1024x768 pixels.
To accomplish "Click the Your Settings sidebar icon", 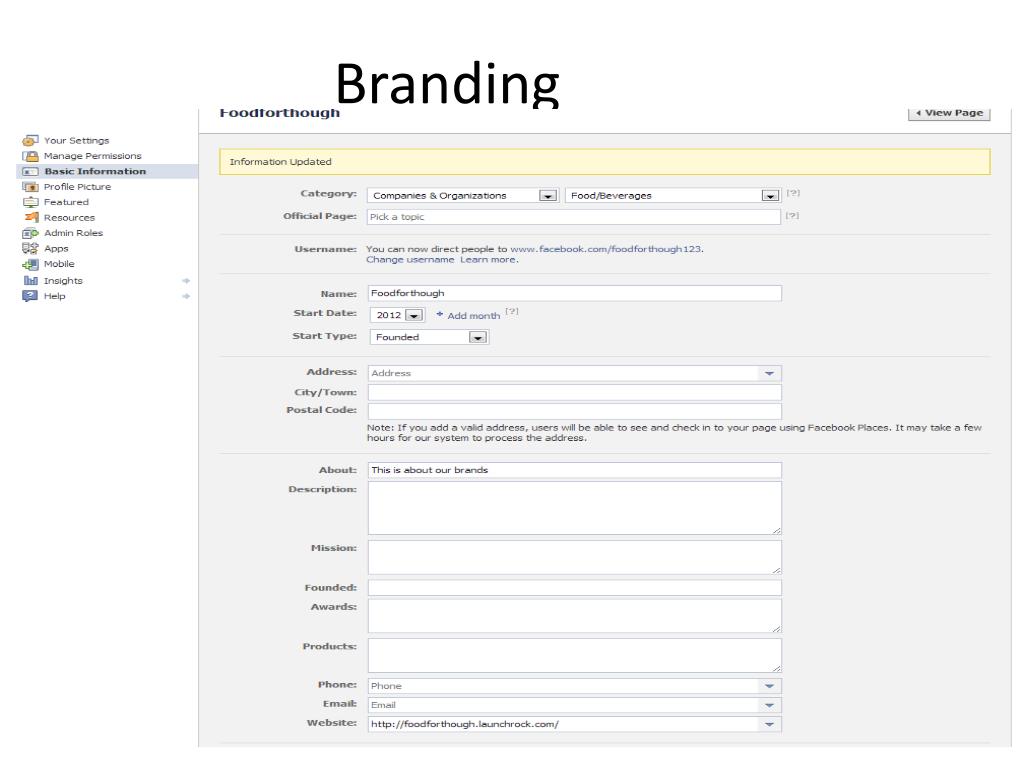I will [x=30, y=140].
